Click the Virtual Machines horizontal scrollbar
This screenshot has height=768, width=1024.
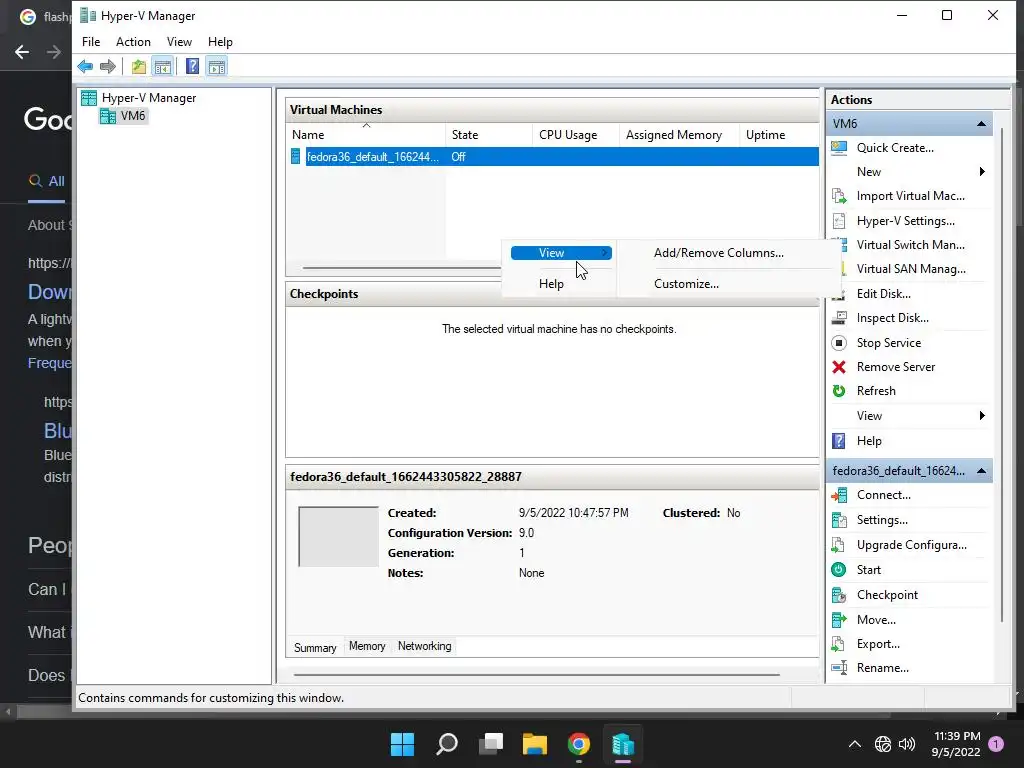[400, 268]
